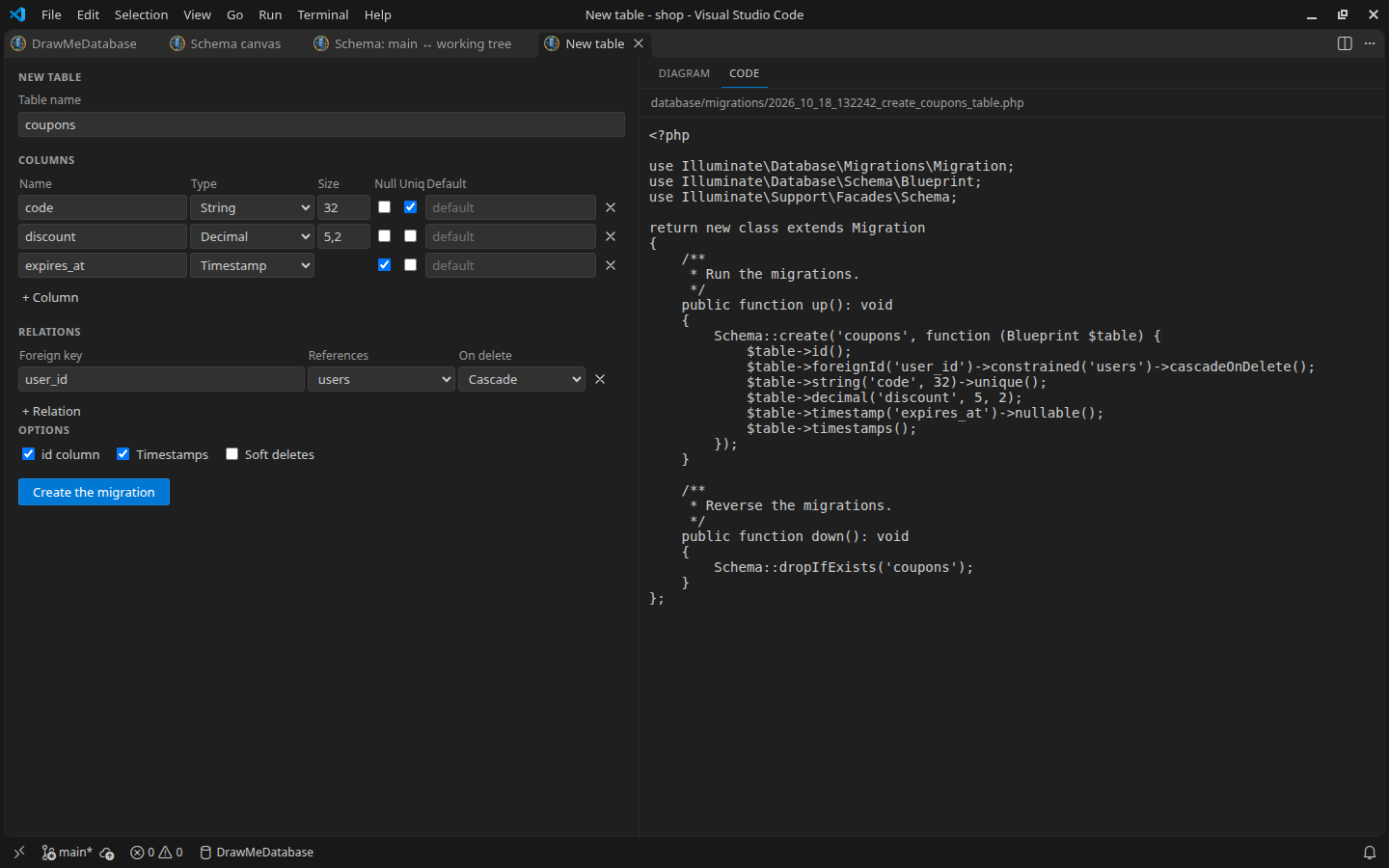Click Create the migration button
1389x868 pixels.
point(94,492)
